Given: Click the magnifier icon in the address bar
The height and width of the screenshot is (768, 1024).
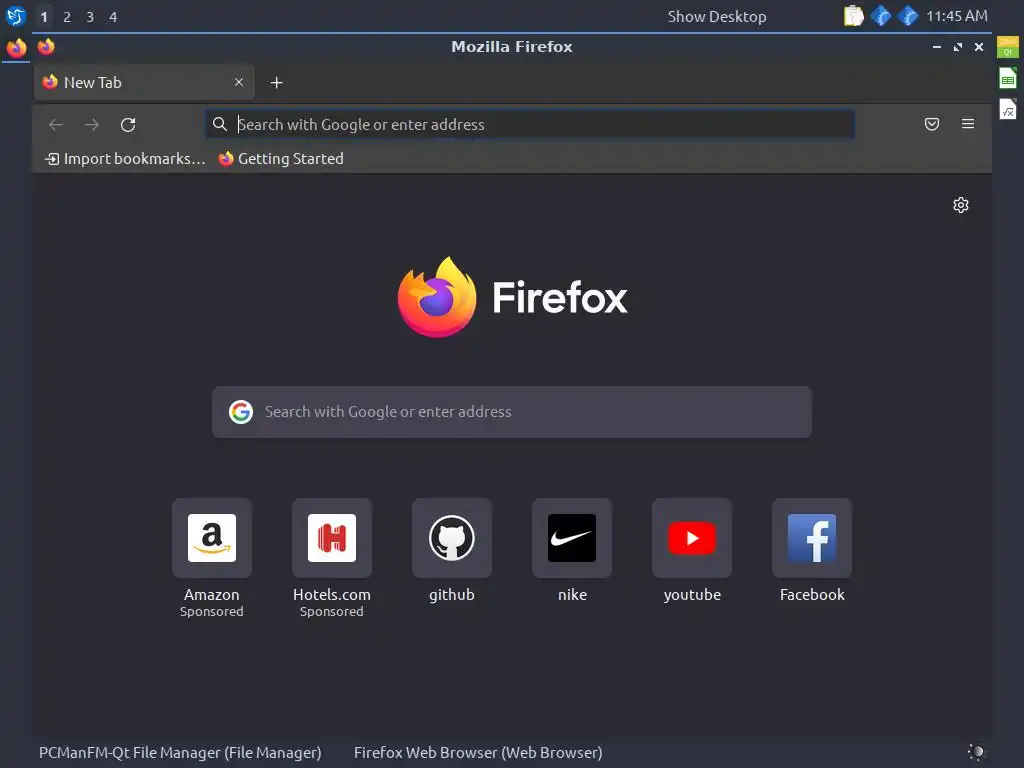Looking at the screenshot, I should 219,124.
